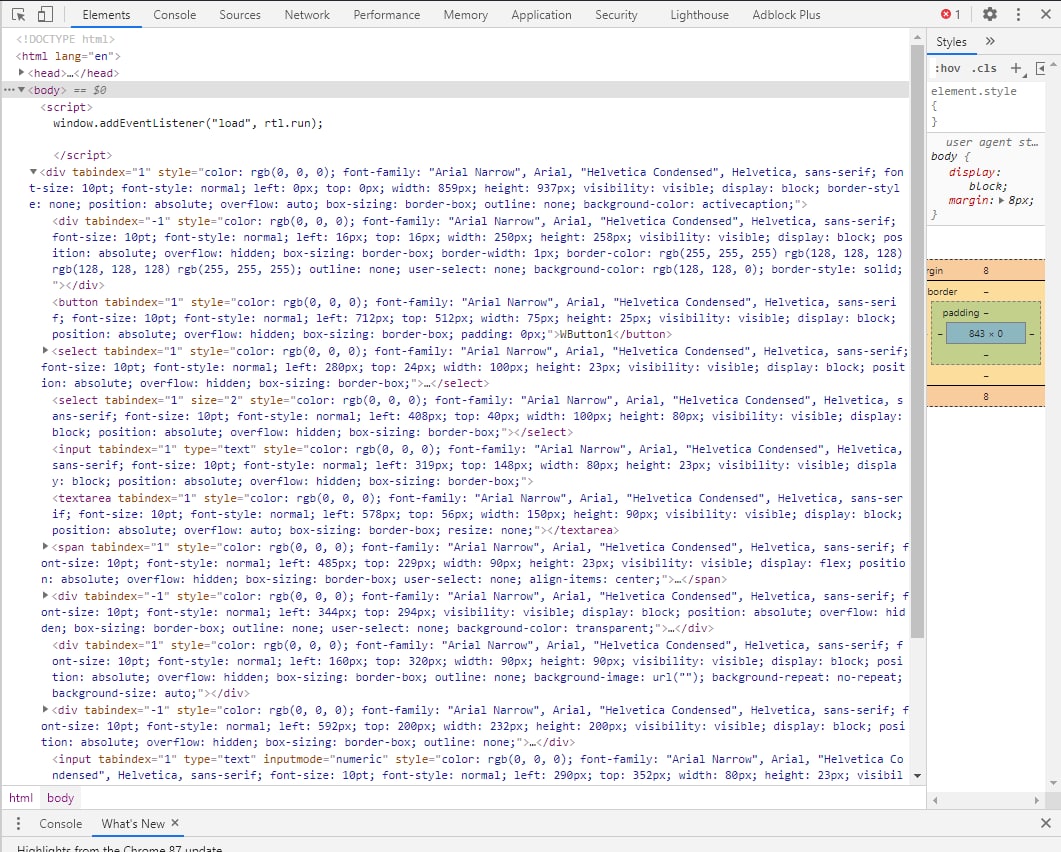Close the DevTools panel
Image resolution: width=1061 pixels, height=852 pixels.
point(1045,14)
